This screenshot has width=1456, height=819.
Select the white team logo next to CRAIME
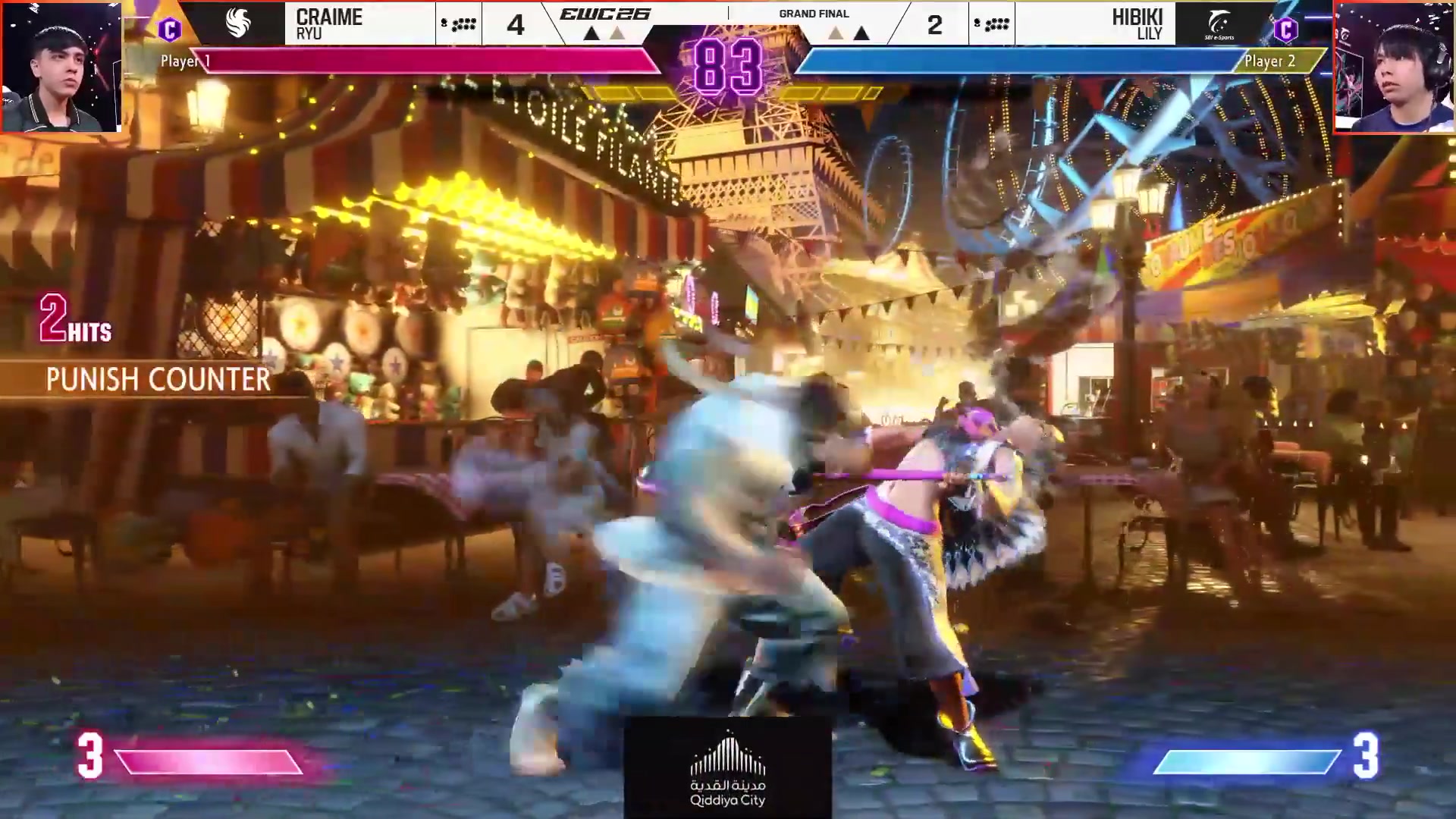(x=238, y=24)
